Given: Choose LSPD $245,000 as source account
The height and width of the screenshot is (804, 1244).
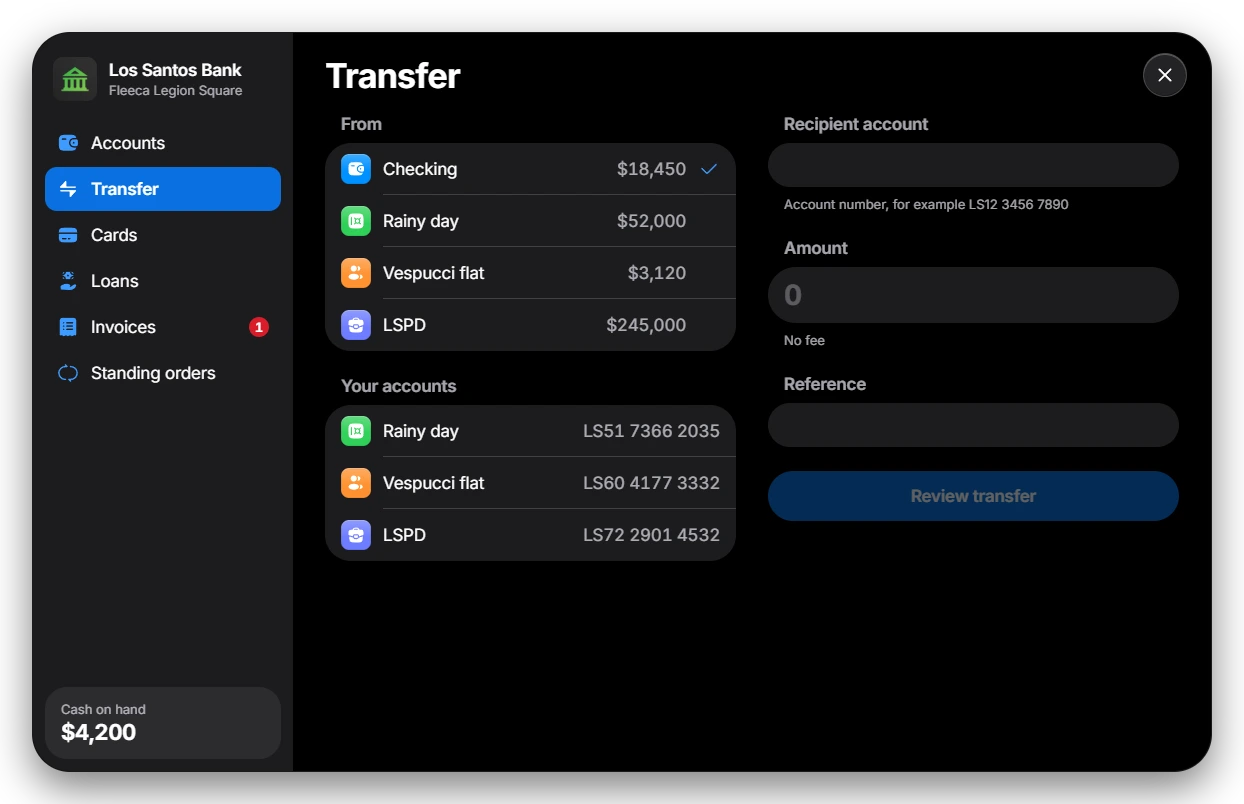Looking at the screenshot, I should (x=530, y=325).
